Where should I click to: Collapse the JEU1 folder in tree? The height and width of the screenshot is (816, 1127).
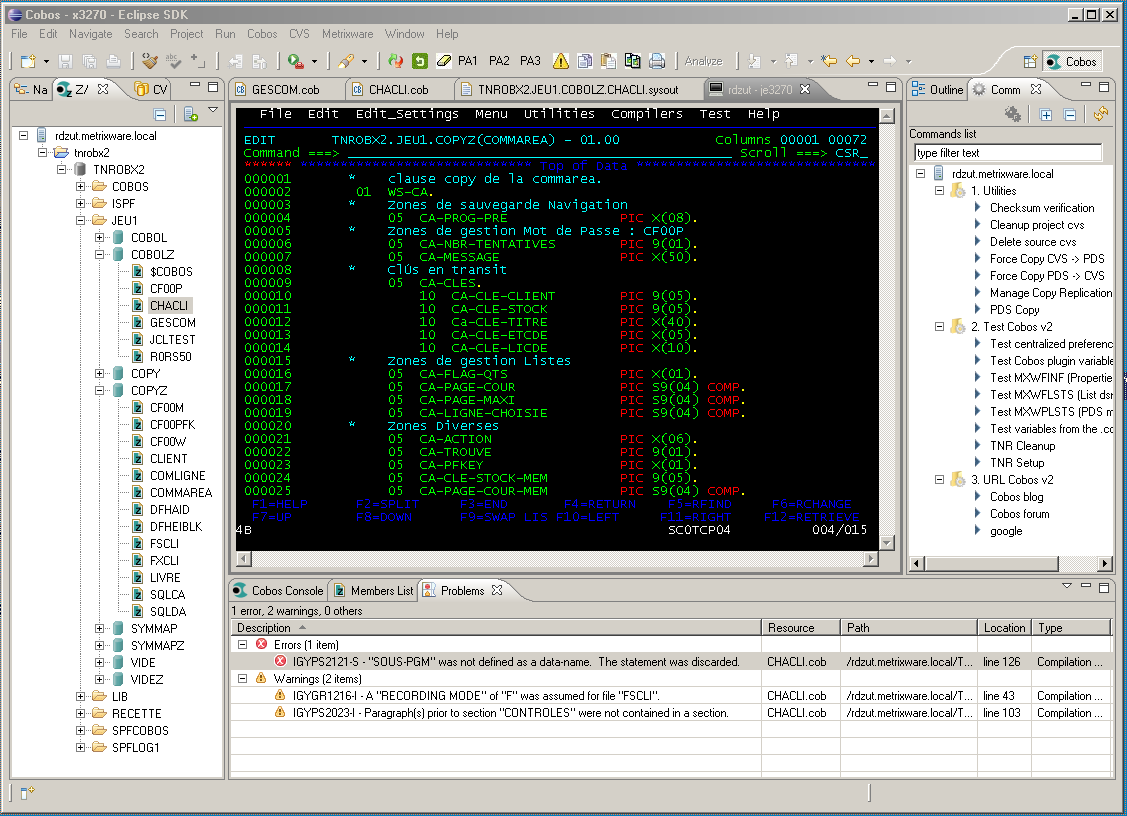[80, 221]
